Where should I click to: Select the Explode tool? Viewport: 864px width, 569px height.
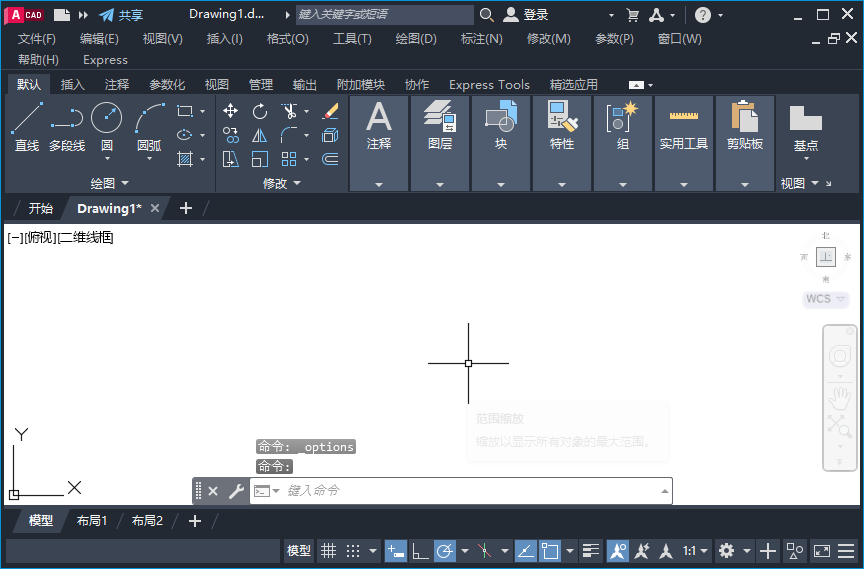coord(330,135)
